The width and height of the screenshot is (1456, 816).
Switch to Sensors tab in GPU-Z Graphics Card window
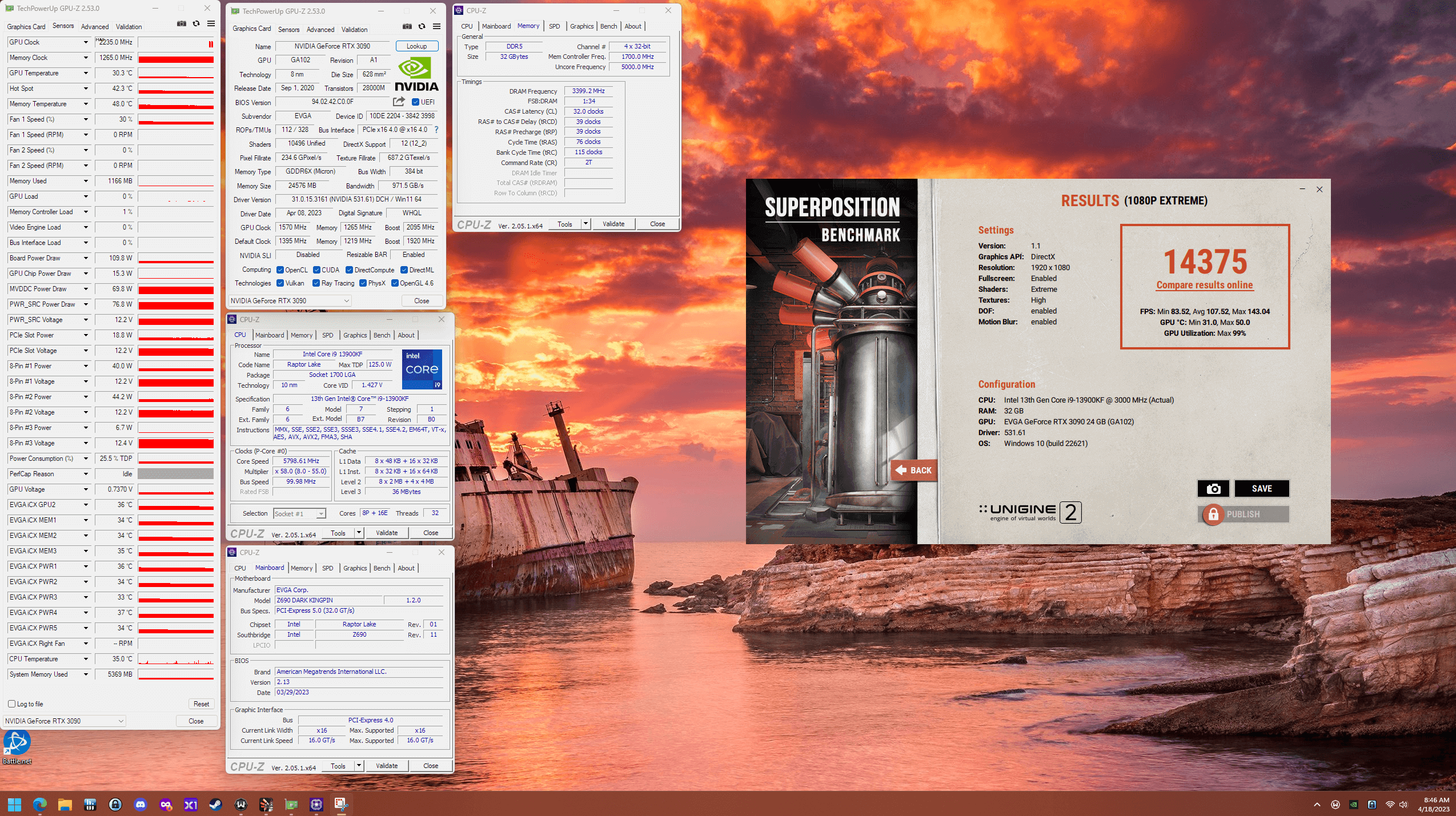(x=288, y=30)
